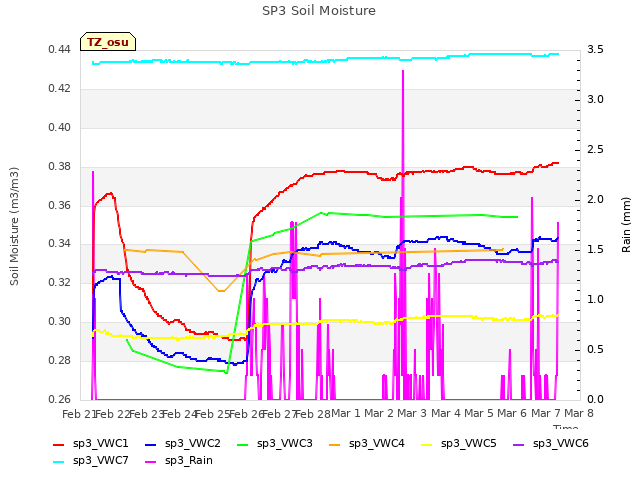Click the purple sp3_VWC6 legend line swatch

point(519,444)
